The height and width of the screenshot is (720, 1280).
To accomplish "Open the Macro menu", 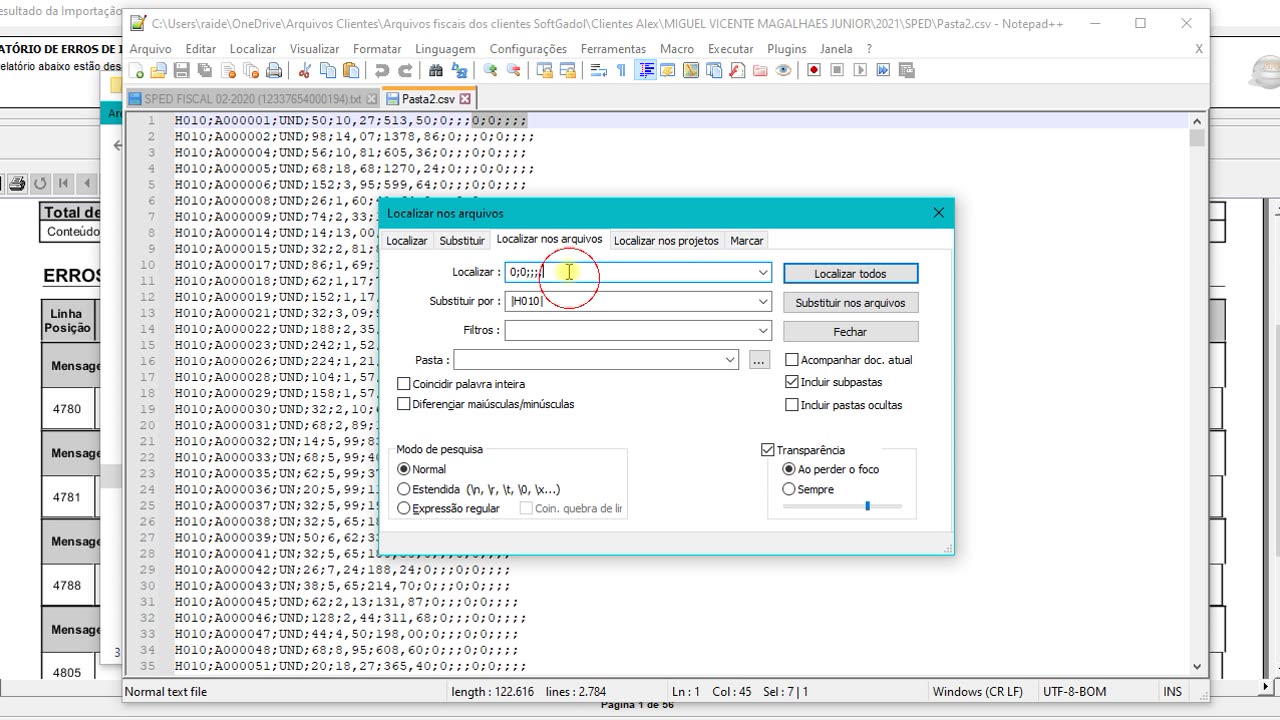I will 677,48.
